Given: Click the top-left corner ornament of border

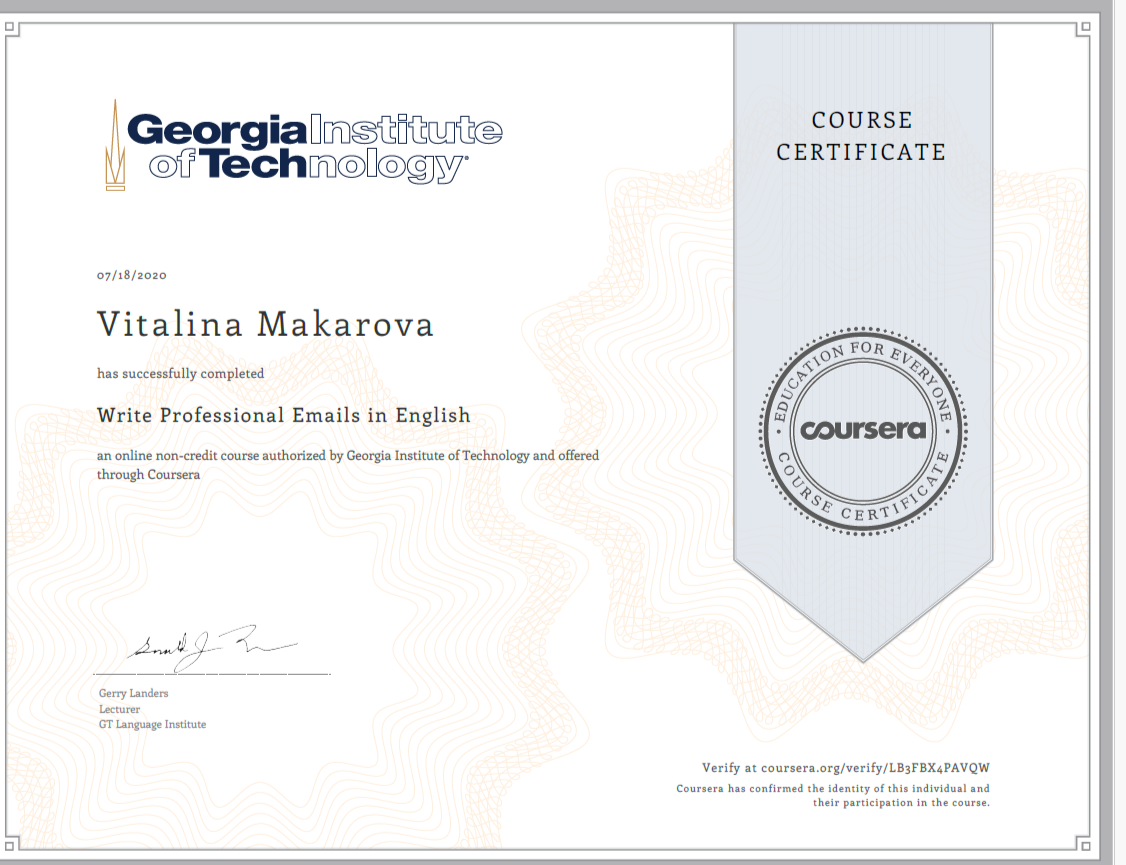Looking at the screenshot, I should (17, 29).
